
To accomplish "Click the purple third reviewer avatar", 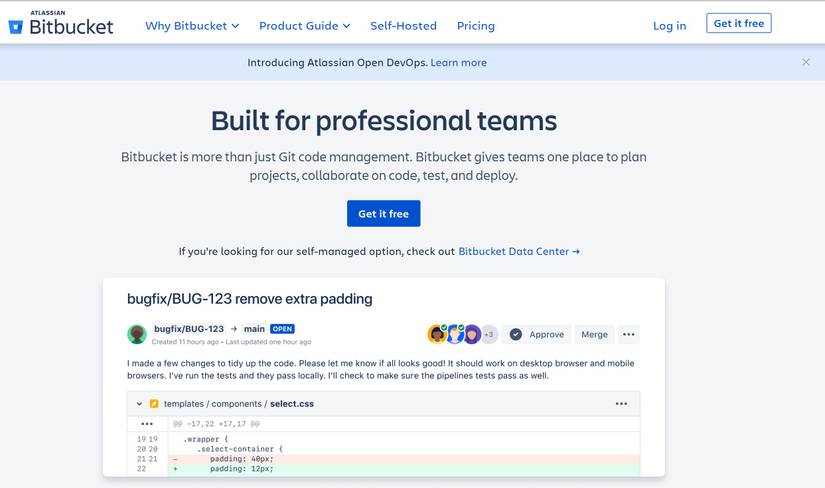I will (472, 334).
